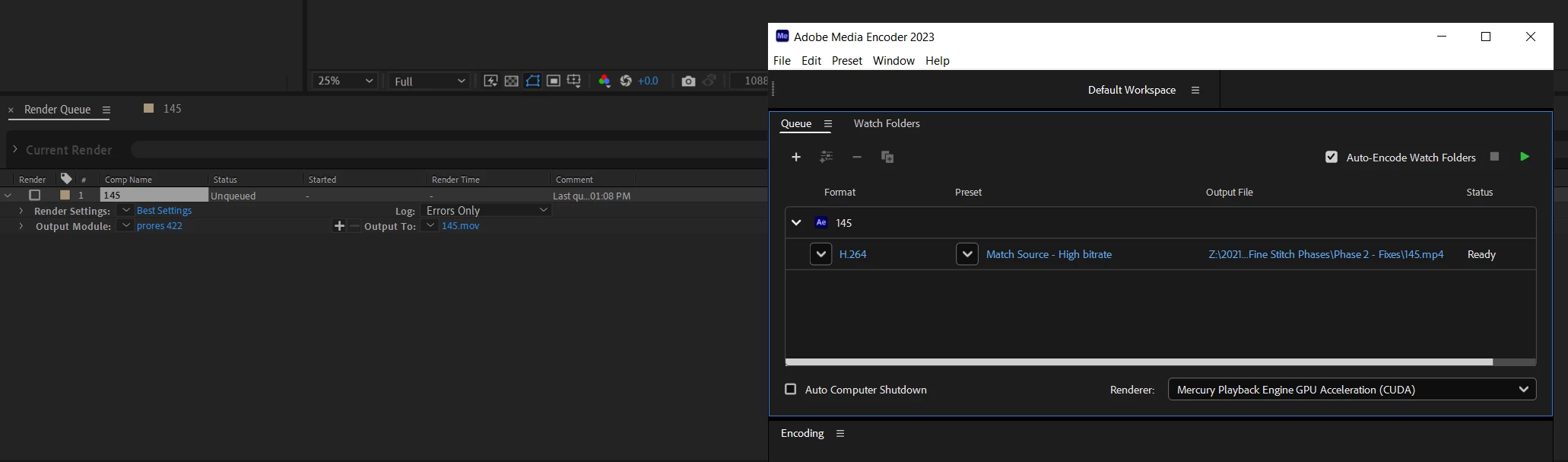Toggle mask and shape path visibility icon
This screenshot has width=1568, height=462.
click(532, 81)
